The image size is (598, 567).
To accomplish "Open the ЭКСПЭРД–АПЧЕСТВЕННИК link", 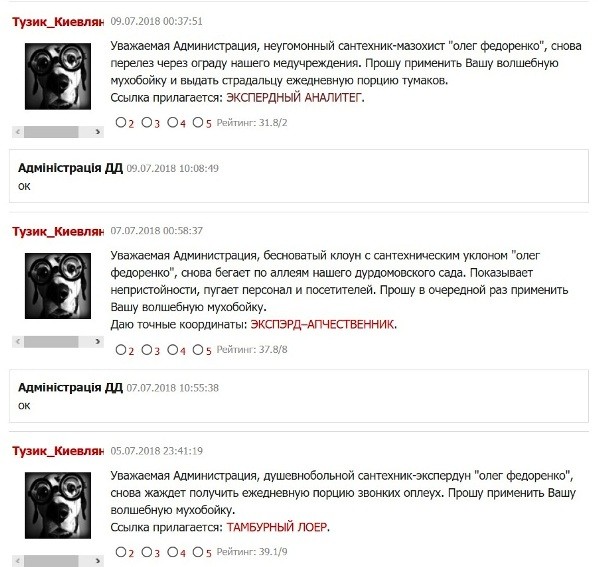I will (322, 324).
